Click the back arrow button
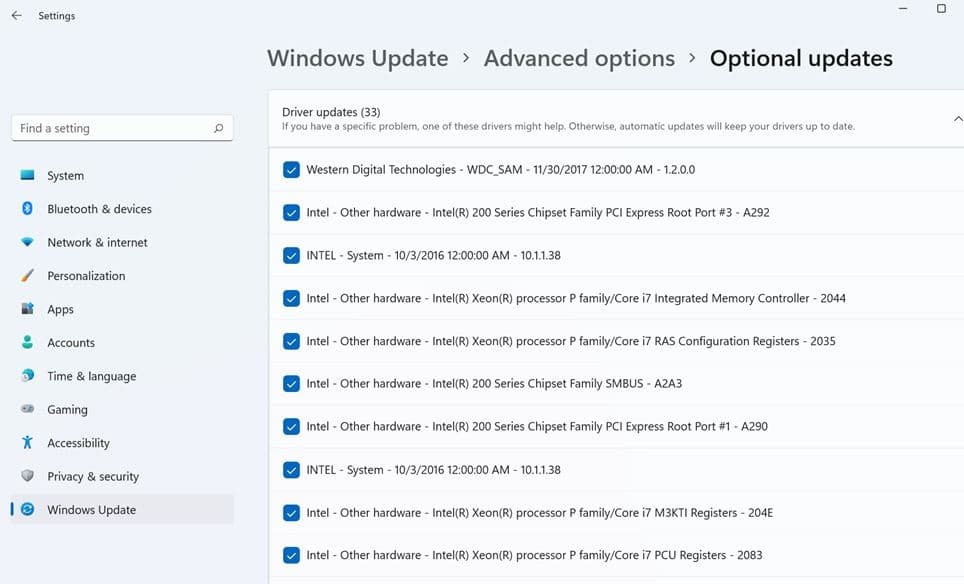The height and width of the screenshot is (584, 964). (x=16, y=16)
